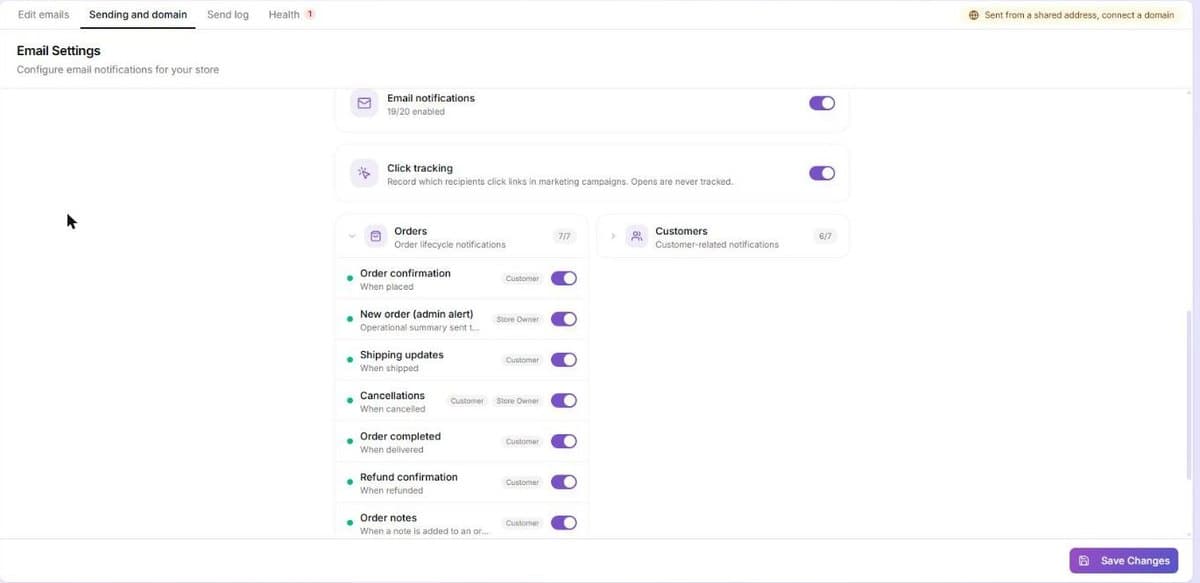Click the green status dot beside Order notes
The width and height of the screenshot is (1200, 583).
click(x=349, y=523)
